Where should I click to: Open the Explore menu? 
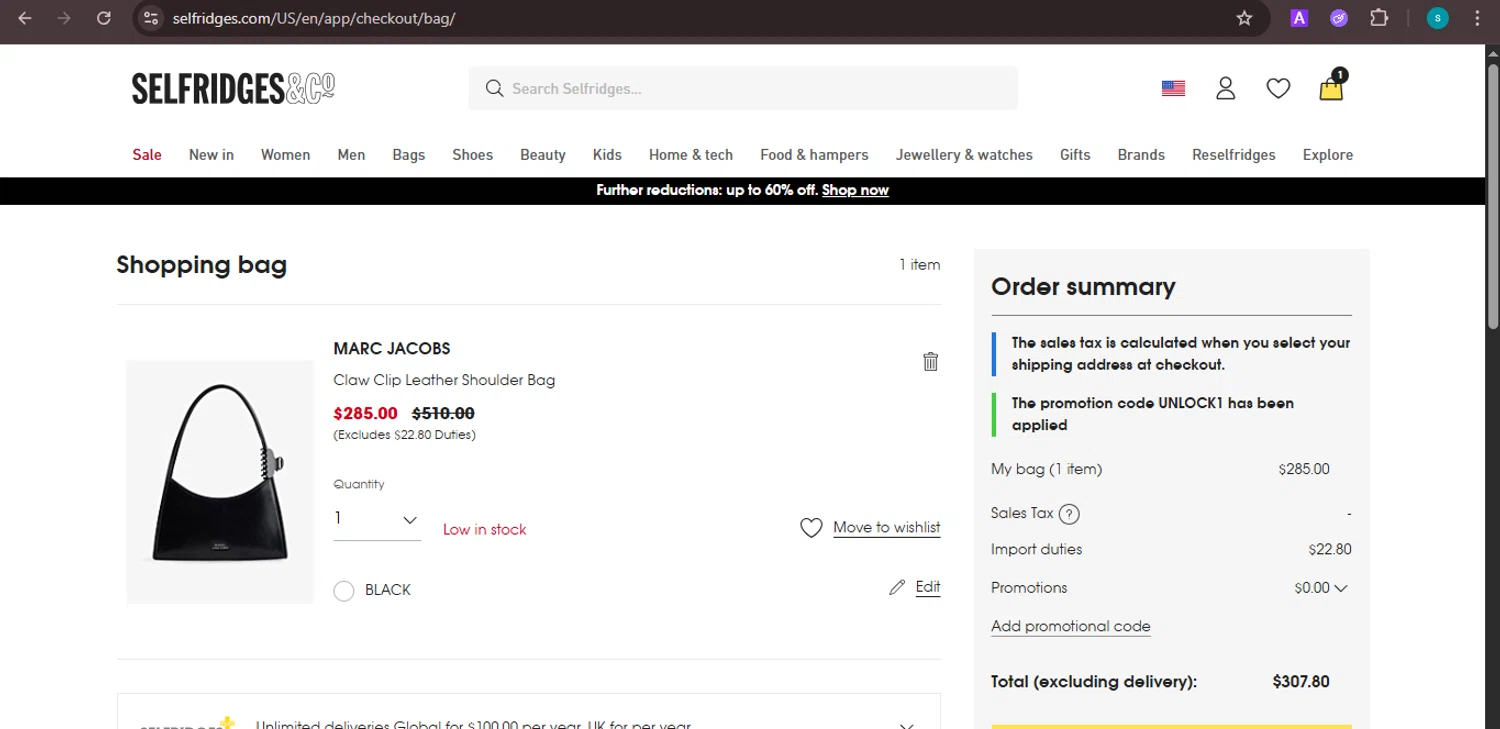click(x=1328, y=155)
